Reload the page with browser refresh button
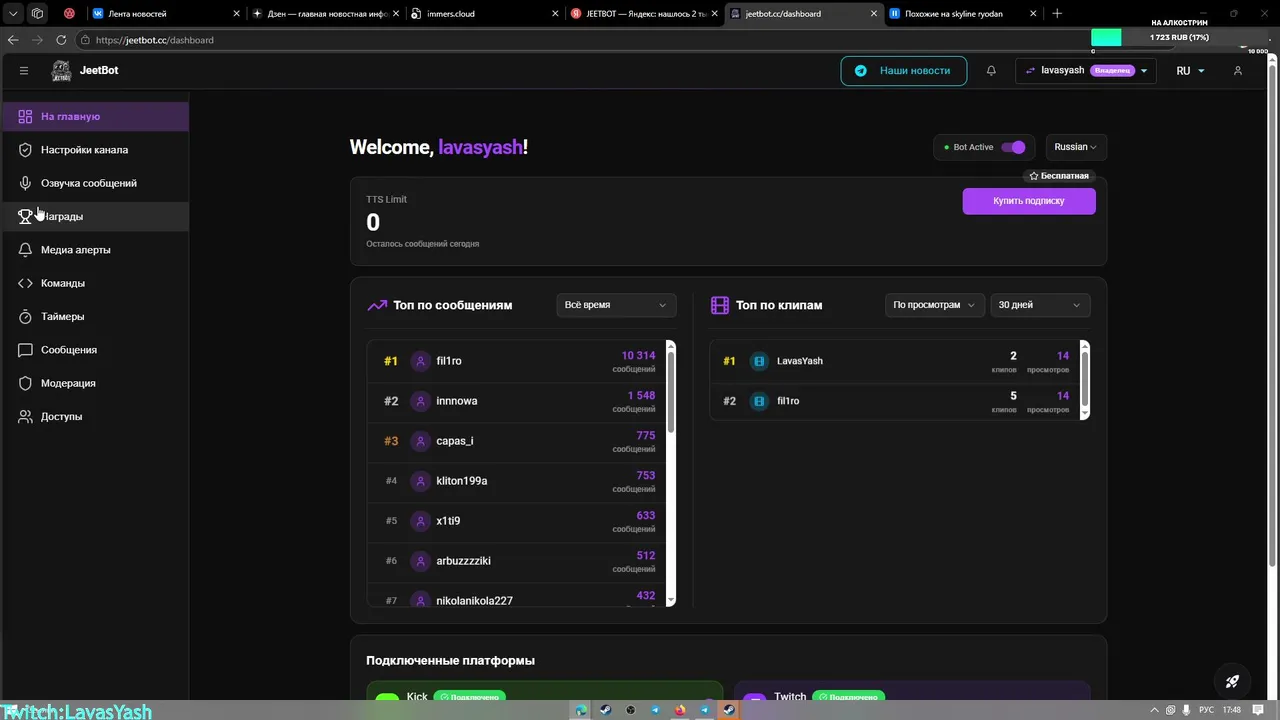This screenshot has height=720, width=1280. point(61,40)
